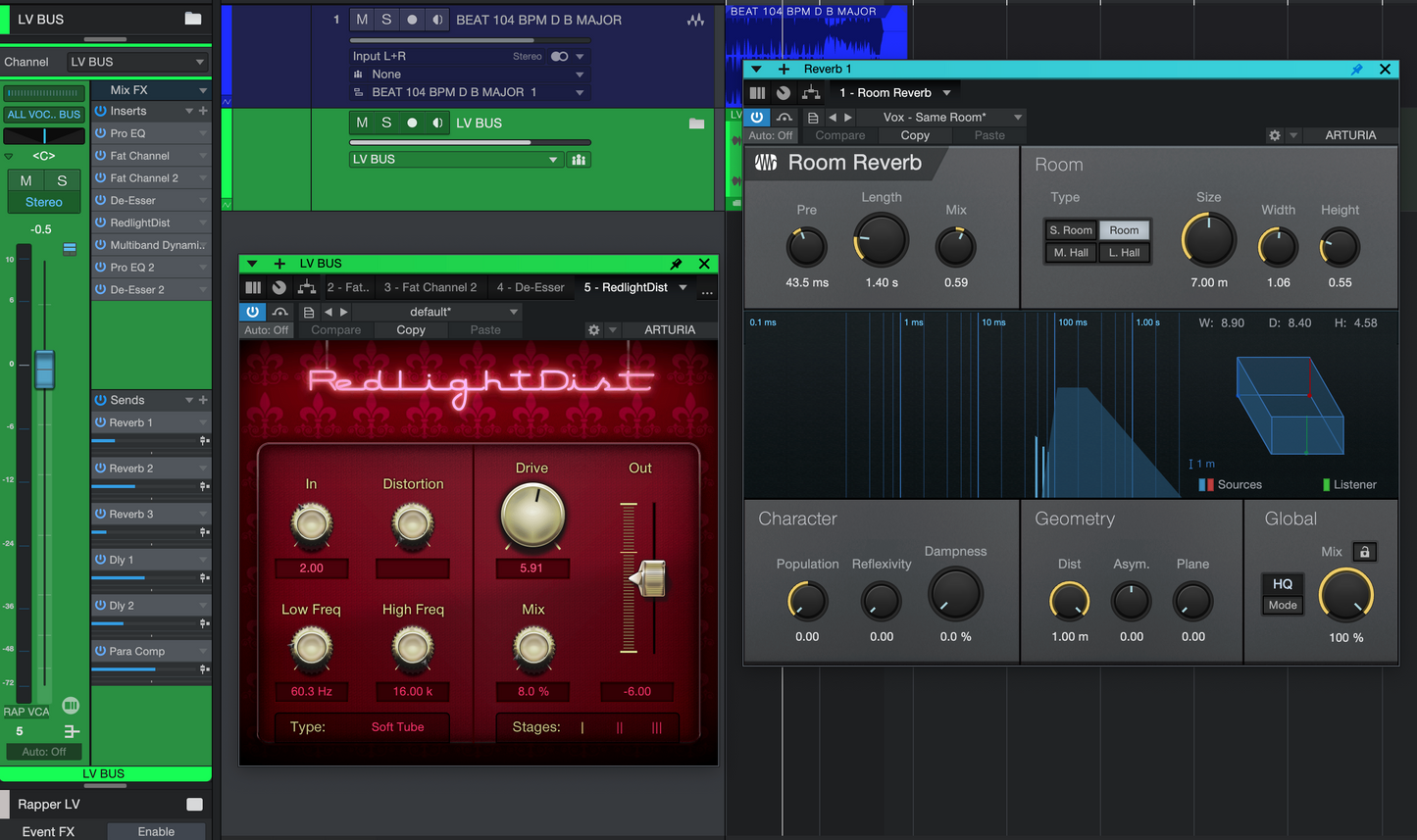Add a new insert with plus icon
This screenshot has width=1417, height=840.
coord(203,111)
